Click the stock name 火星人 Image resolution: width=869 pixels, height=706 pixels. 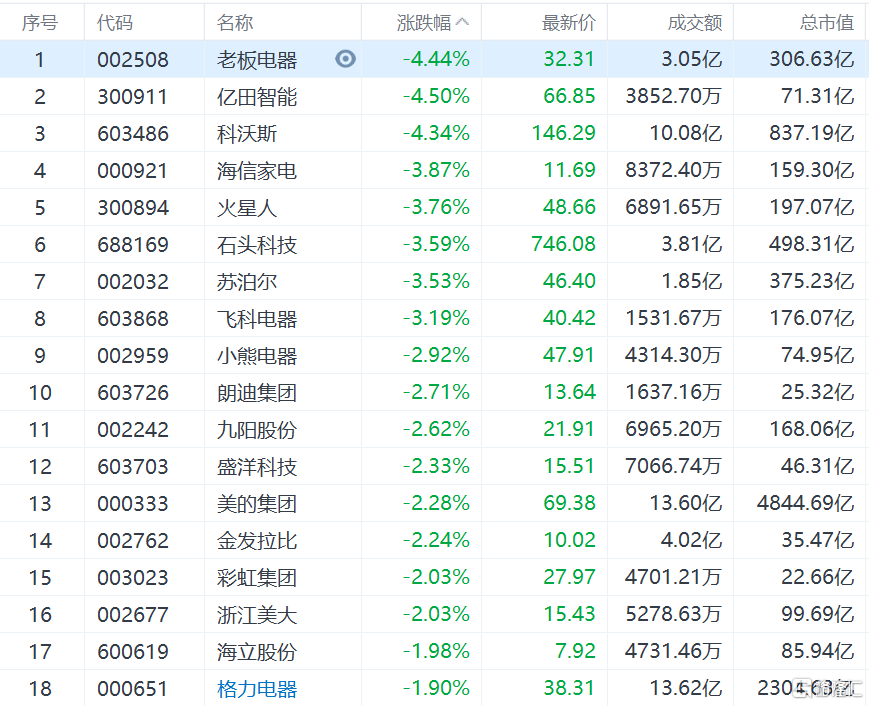(247, 208)
